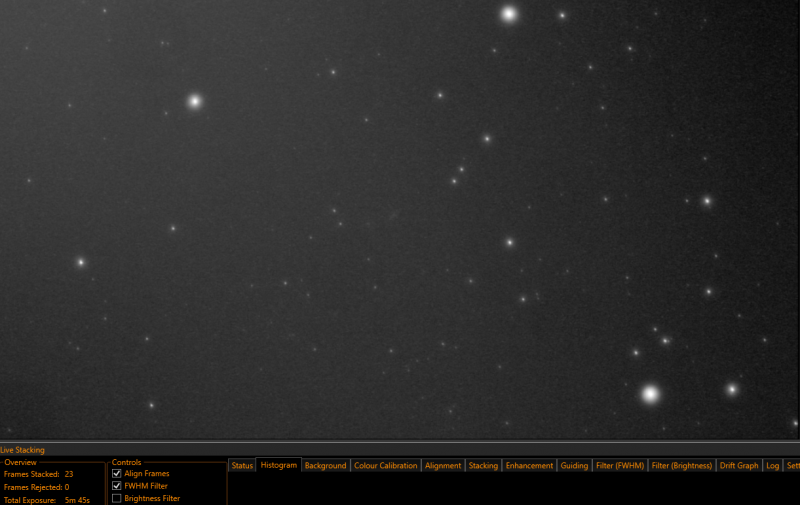Open the Colour Calibration tab
Image resolution: width=800 pixels, height=505 pixels.
coord(386,465)
